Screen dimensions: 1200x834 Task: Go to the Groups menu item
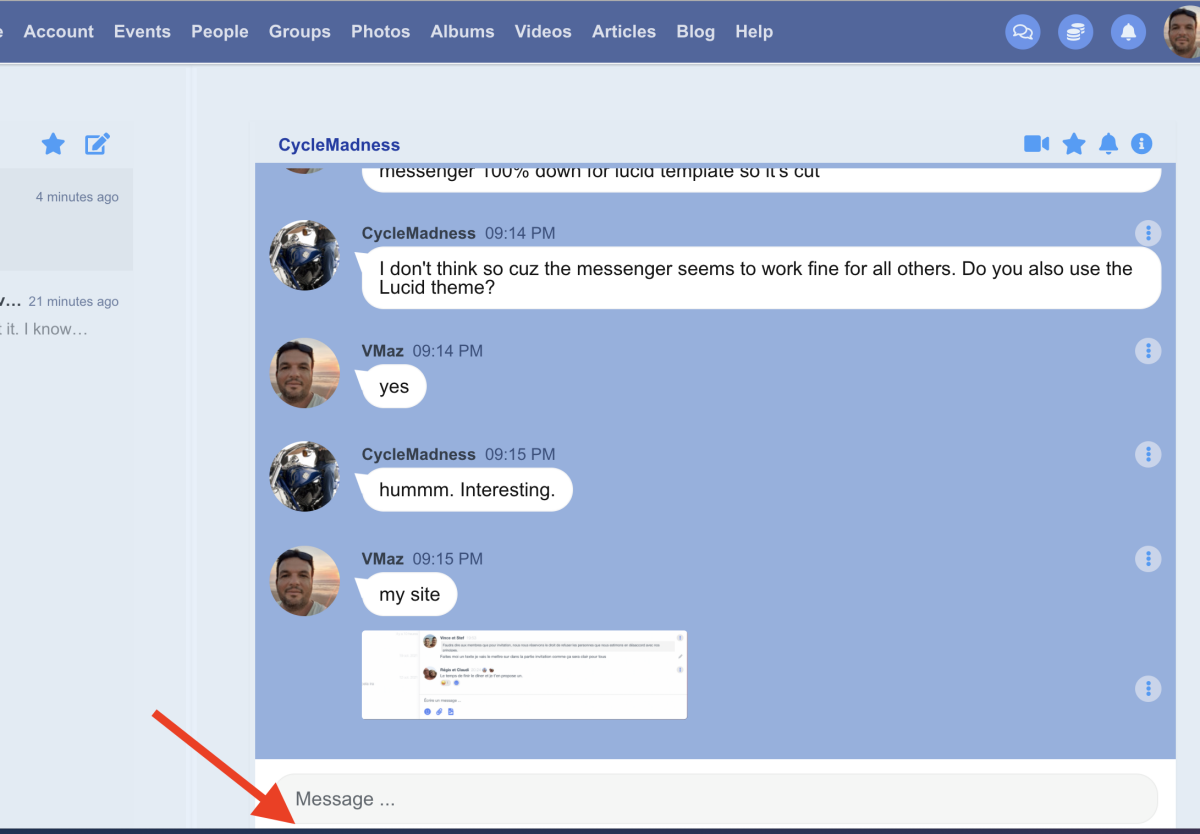coord(299,32)
